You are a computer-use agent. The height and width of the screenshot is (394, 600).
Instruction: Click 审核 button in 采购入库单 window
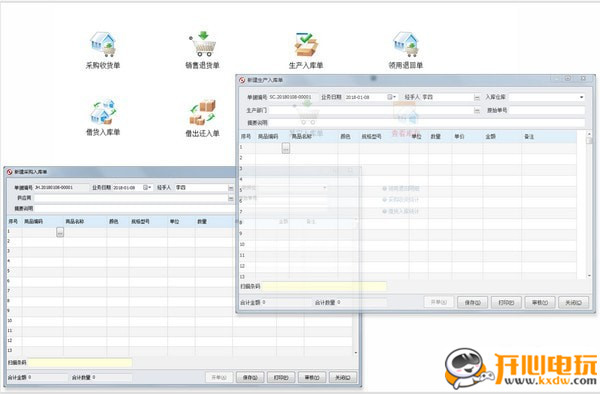pyautogui.click(x=312, y=377)
